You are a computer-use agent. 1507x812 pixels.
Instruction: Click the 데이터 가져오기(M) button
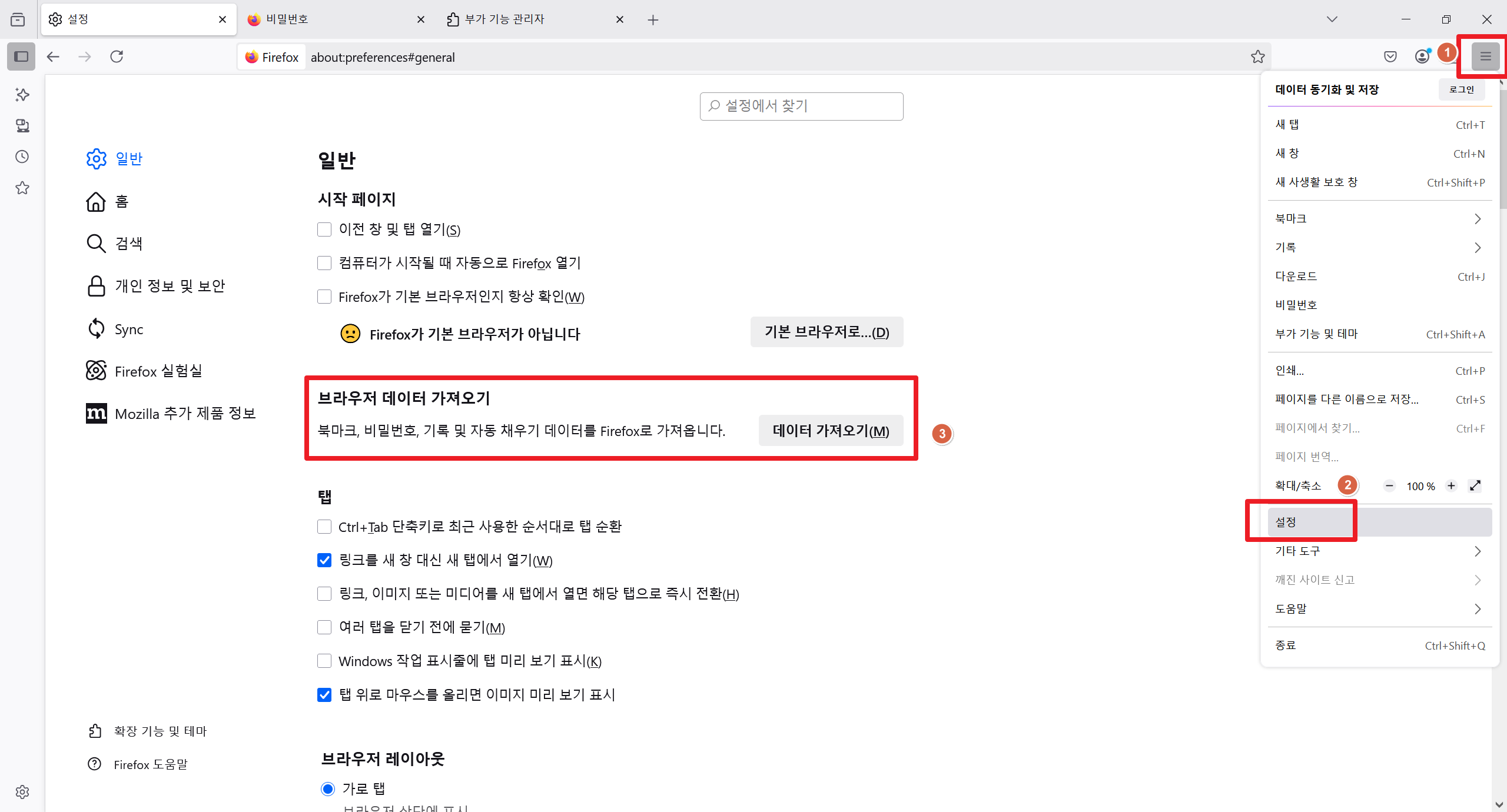(830, 430)
